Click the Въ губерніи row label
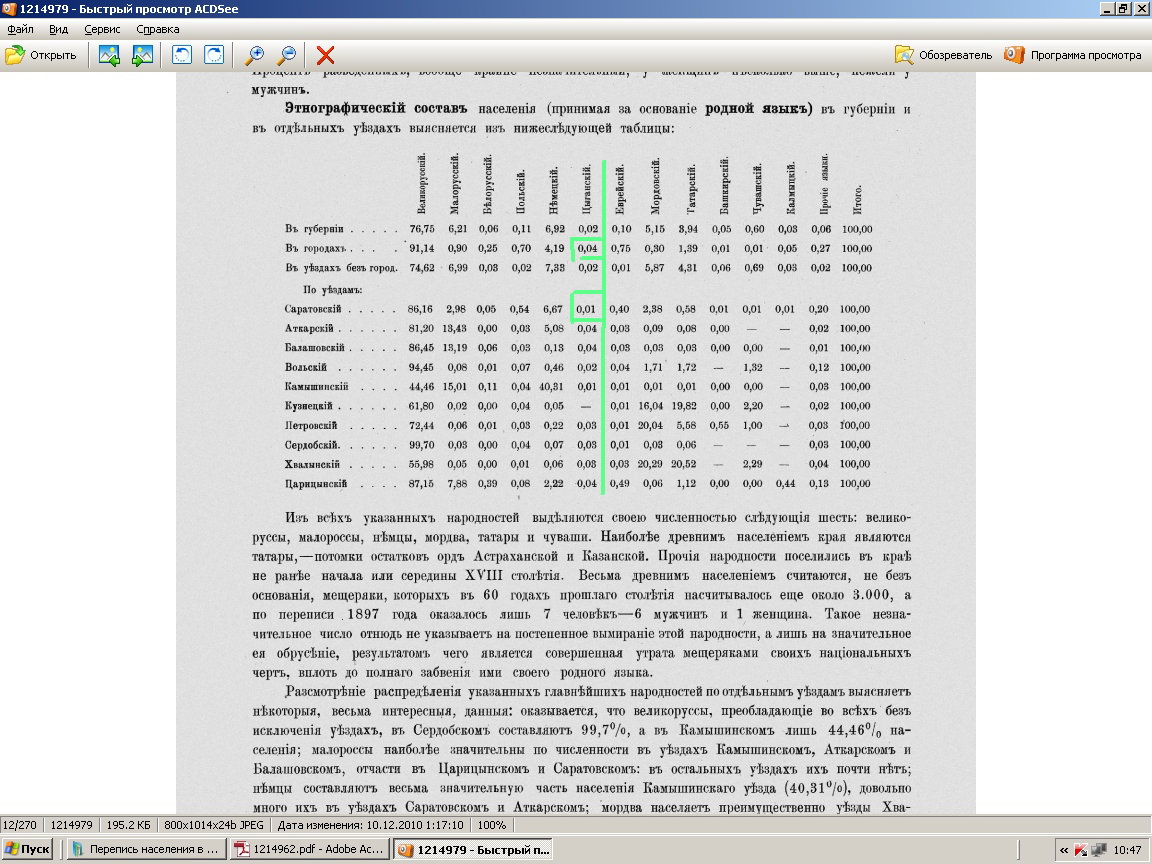1152x864 pixels. pyautogui.click(x=314, y=229)
